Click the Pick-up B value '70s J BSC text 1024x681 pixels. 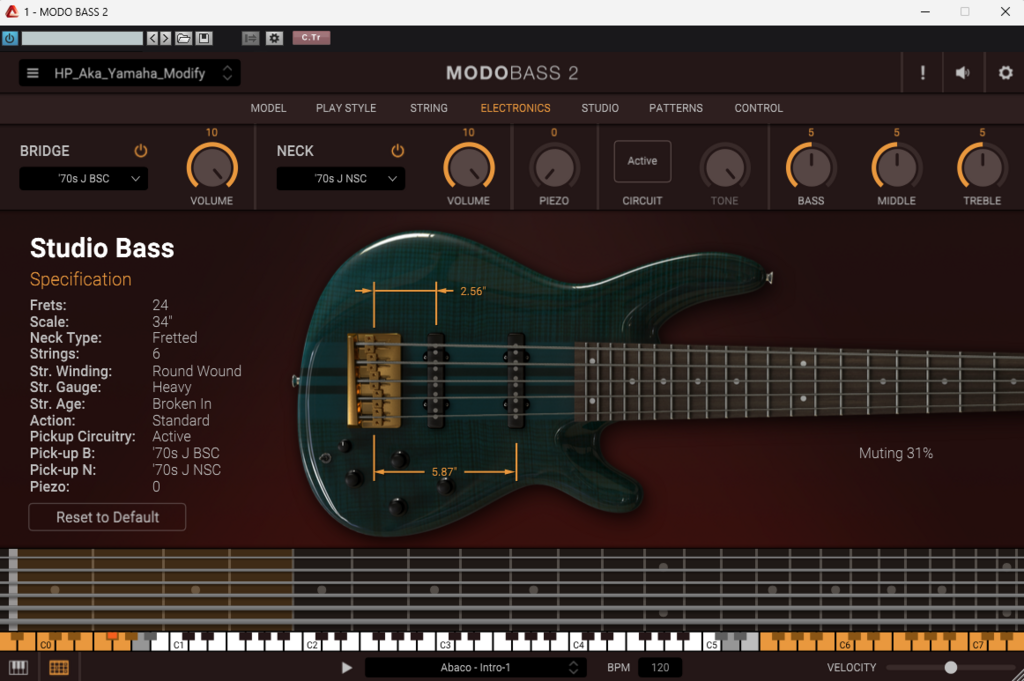[x=185, y=453]
